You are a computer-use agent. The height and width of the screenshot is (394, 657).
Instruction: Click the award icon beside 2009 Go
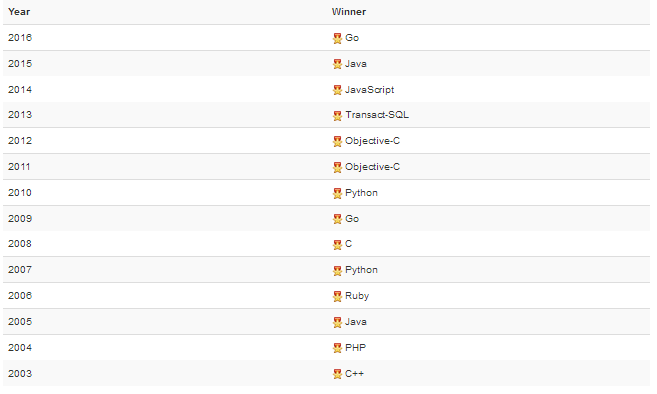pyautogui.click(x=337, y=219)
